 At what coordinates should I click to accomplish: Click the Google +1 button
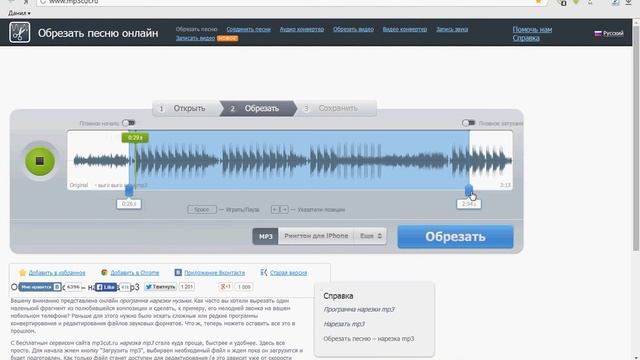coord(226,287)
